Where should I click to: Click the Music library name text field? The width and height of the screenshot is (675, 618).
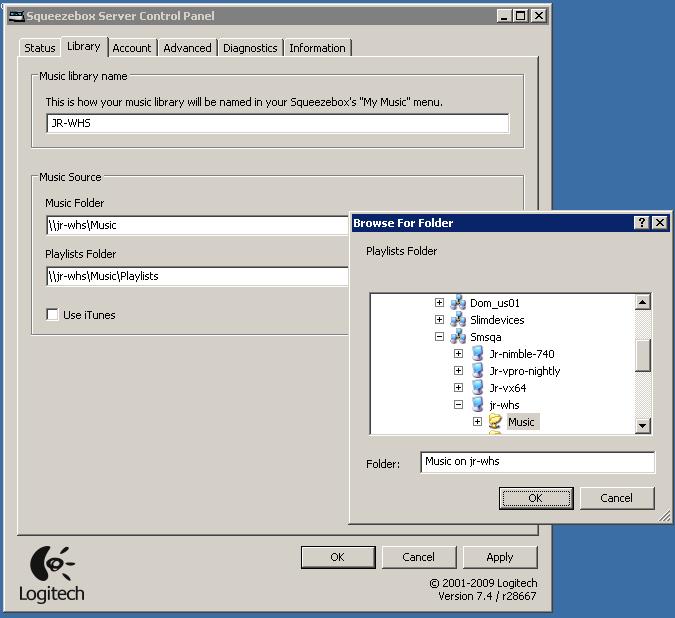277,124
